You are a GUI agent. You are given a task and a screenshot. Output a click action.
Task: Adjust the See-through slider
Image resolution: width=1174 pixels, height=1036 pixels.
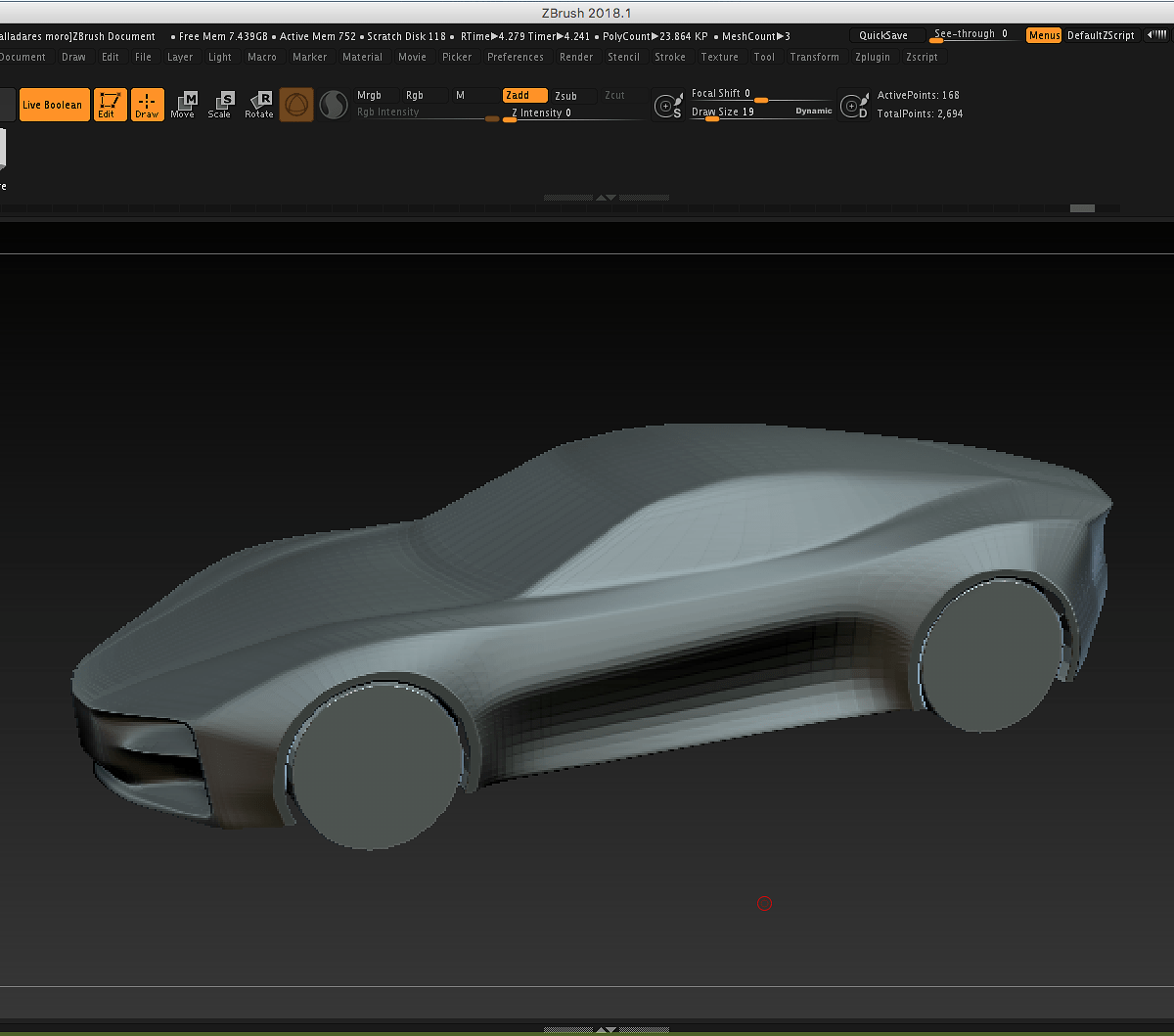[972, 35]
